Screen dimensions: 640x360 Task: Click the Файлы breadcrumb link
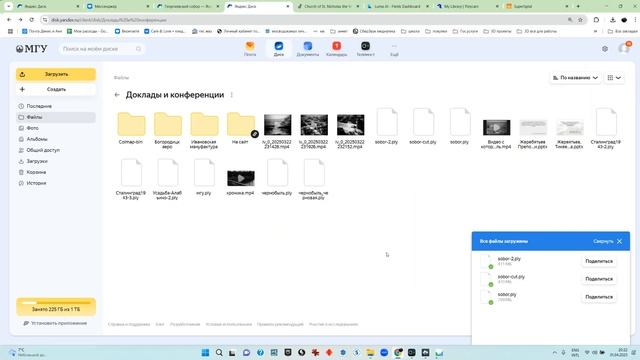tap(121, 78)
